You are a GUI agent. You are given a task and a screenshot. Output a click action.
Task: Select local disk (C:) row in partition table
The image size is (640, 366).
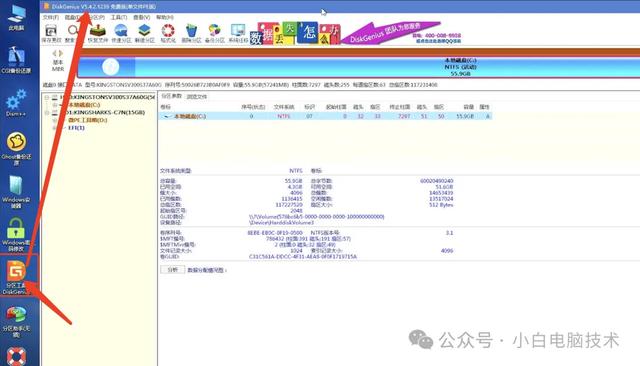(325, 116)
